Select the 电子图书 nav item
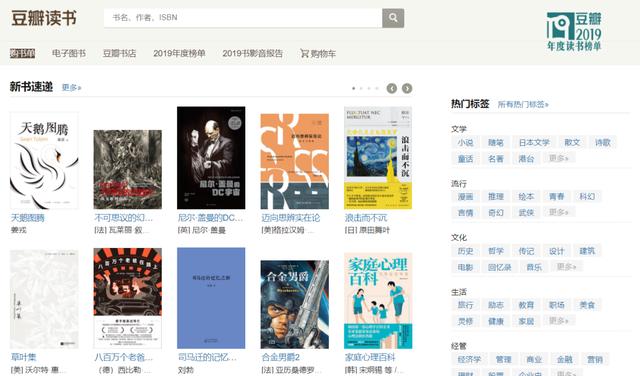 pos(69,53)
